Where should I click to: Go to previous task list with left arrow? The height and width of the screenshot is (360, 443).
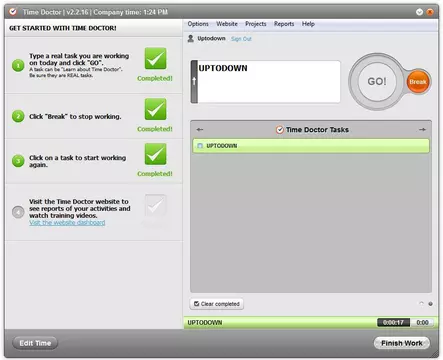click(200, 129)
